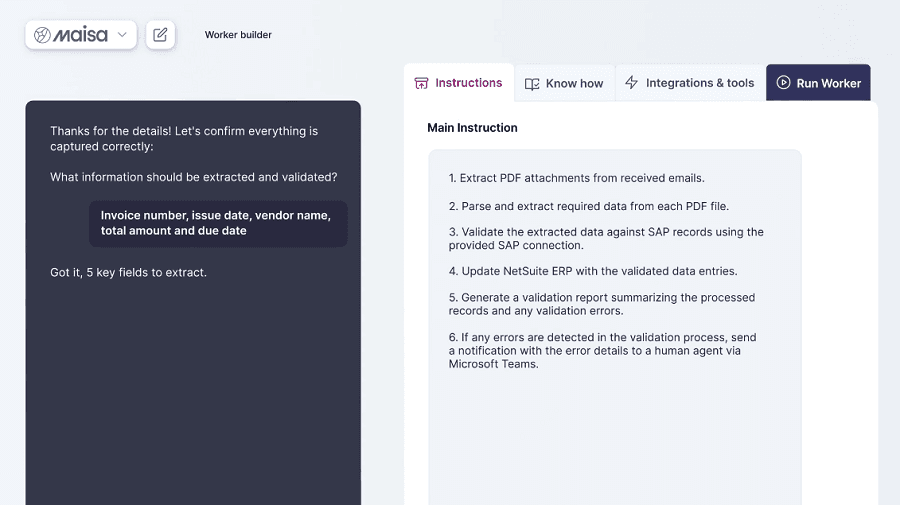Click the Main Instruction heading
Image resolution: width=900 pixels, height=505 pixels.
pyautogui.click(x=472, y=128)
